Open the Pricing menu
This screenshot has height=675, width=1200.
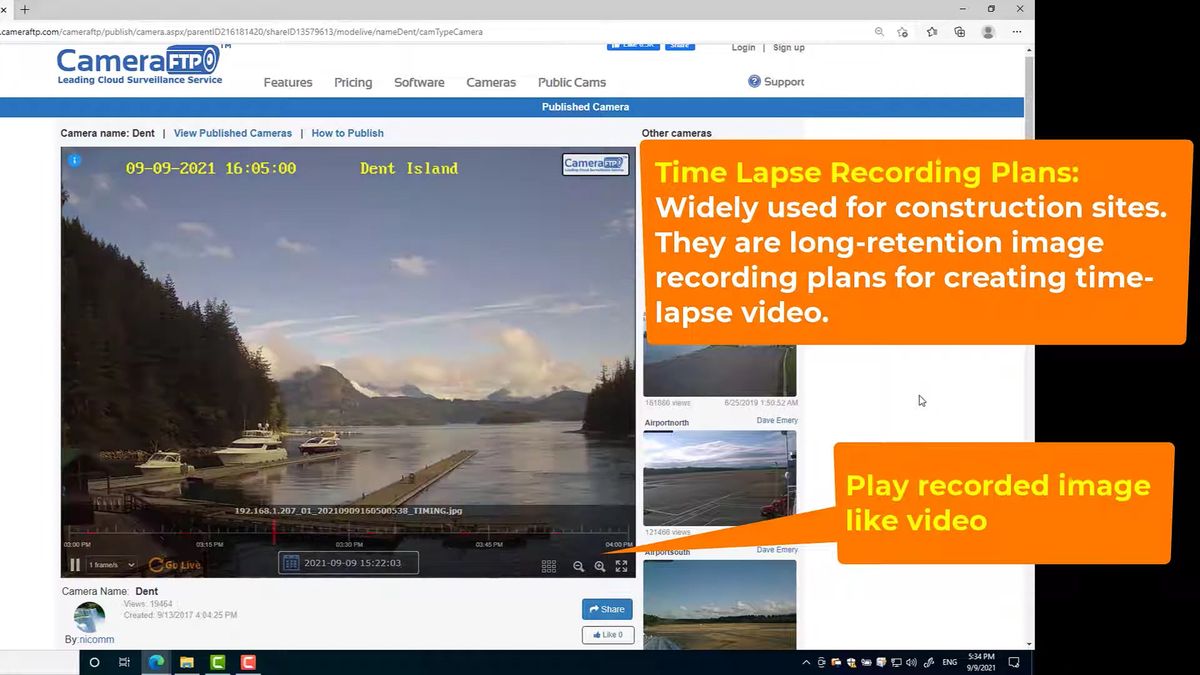pos(353,82)
